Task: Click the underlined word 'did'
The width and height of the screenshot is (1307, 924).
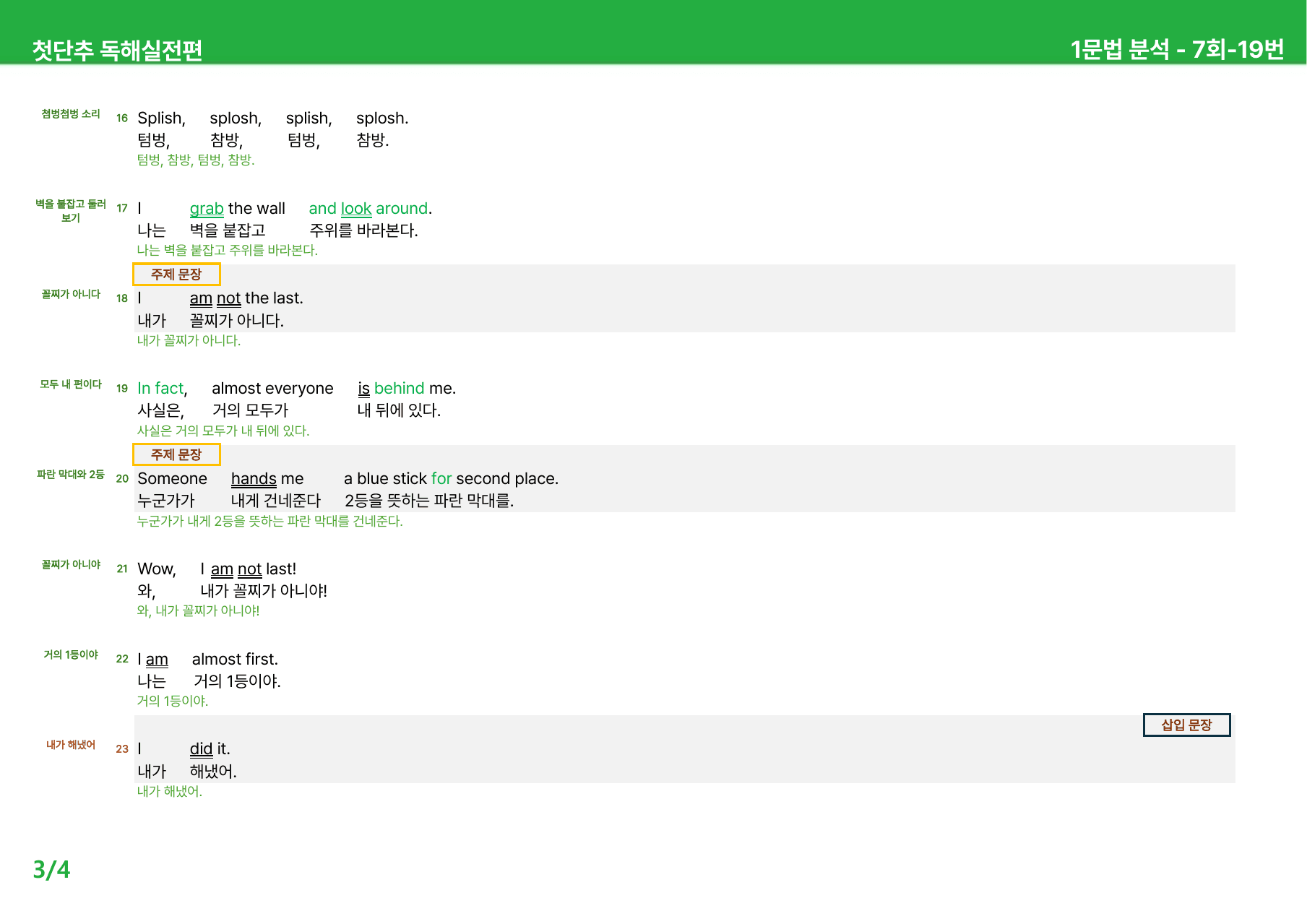Action: tap(201, 749)
